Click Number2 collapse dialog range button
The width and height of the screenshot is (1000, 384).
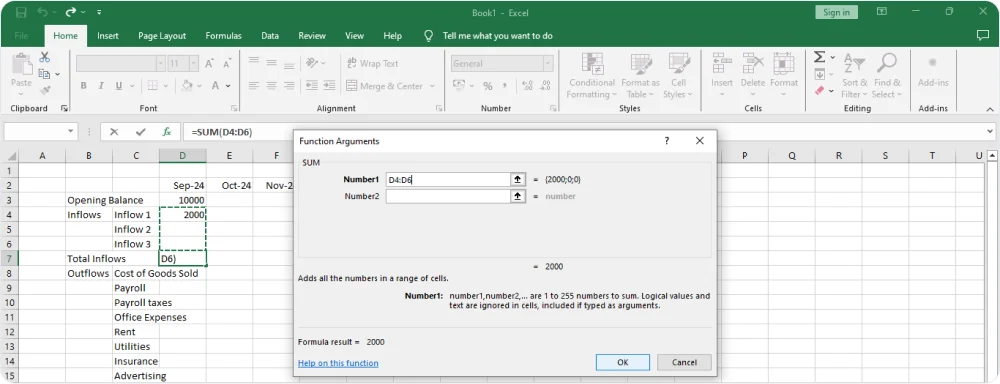[x=517, y=196]
